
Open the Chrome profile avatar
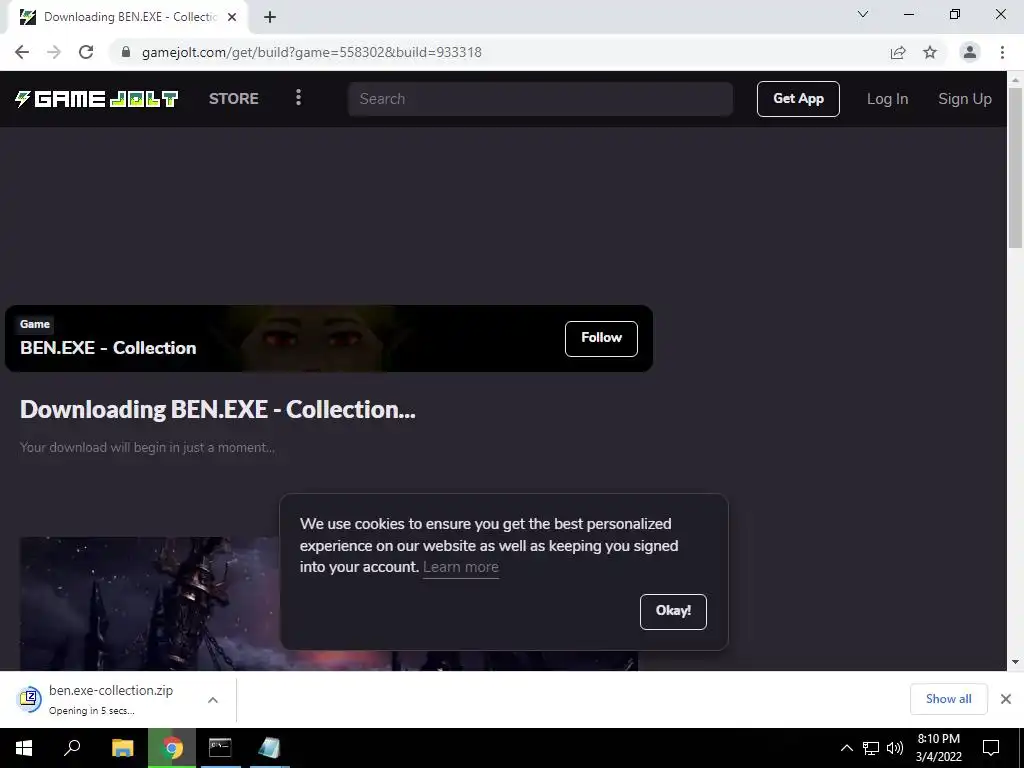[x=970, y=52]
